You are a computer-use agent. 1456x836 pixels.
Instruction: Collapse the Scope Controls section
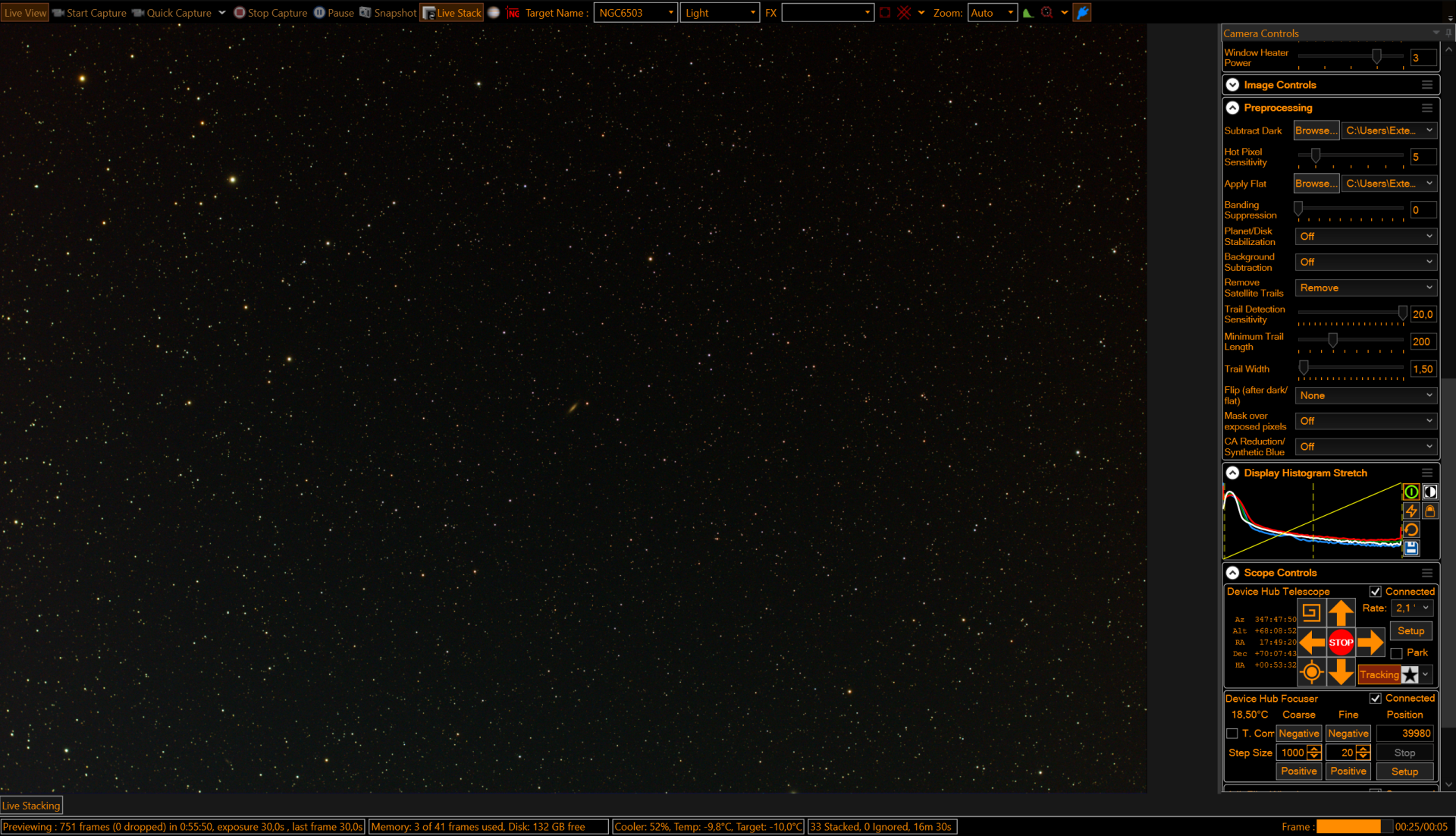[1233, 573]
